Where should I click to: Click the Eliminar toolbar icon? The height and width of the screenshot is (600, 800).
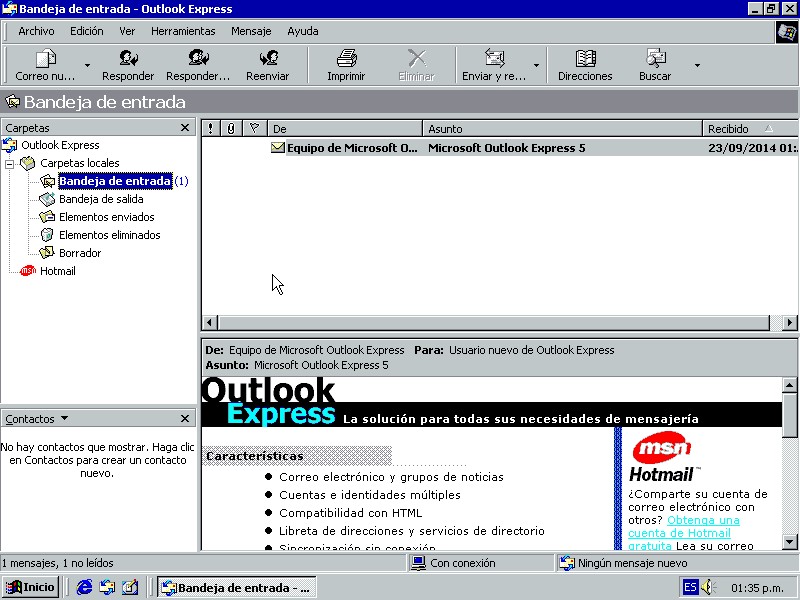417,58
